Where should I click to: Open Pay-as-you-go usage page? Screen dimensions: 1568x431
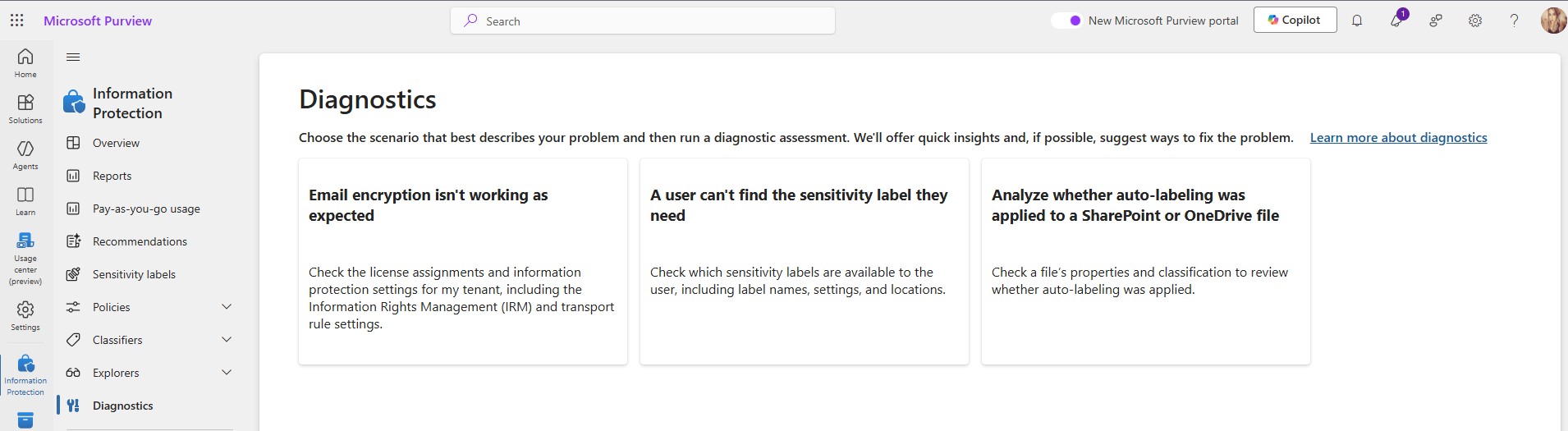[146, 209]
